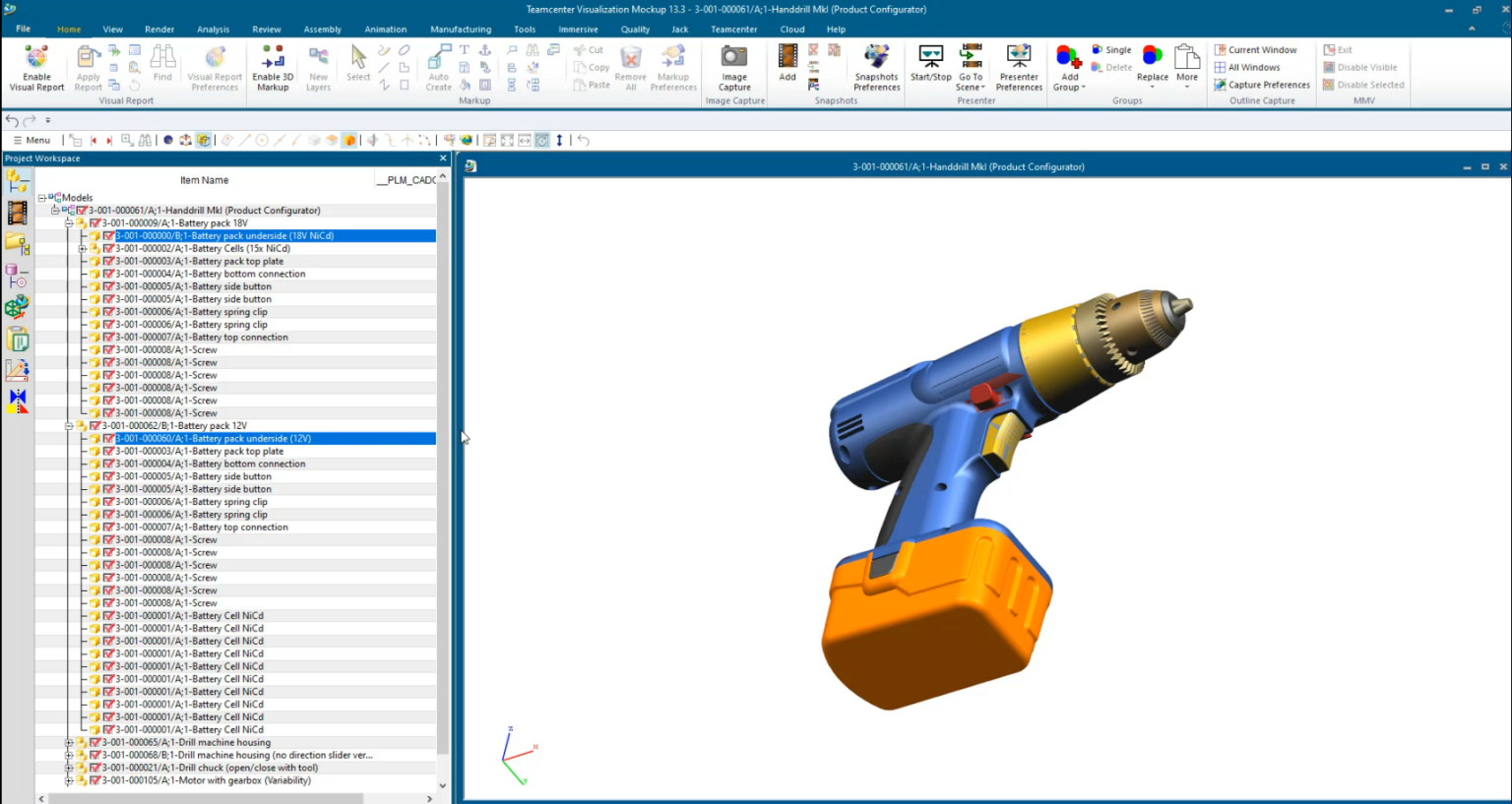Screen dimensions: 1512x804
Task: Expand Motor with gearbox (Variability) node
Action: (x=69, y=781)
